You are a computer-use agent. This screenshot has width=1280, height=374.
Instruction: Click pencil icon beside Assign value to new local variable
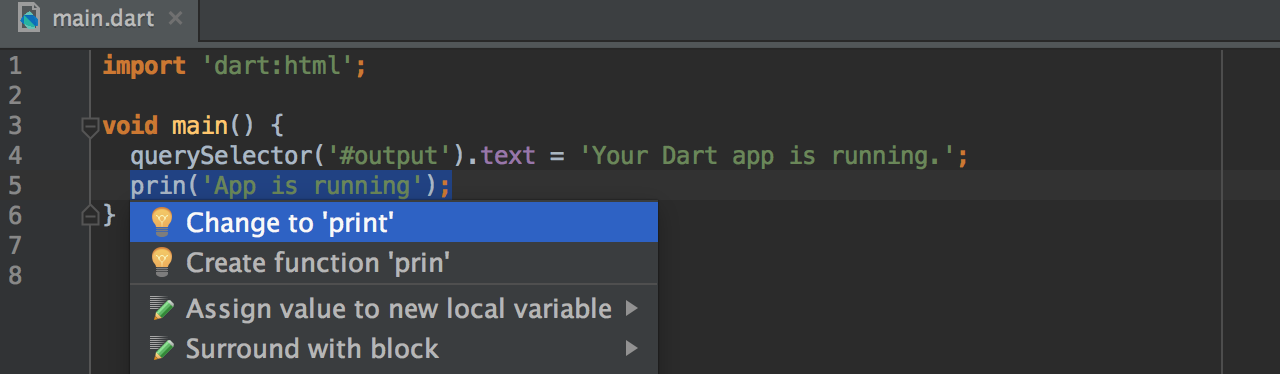[161, 308]
